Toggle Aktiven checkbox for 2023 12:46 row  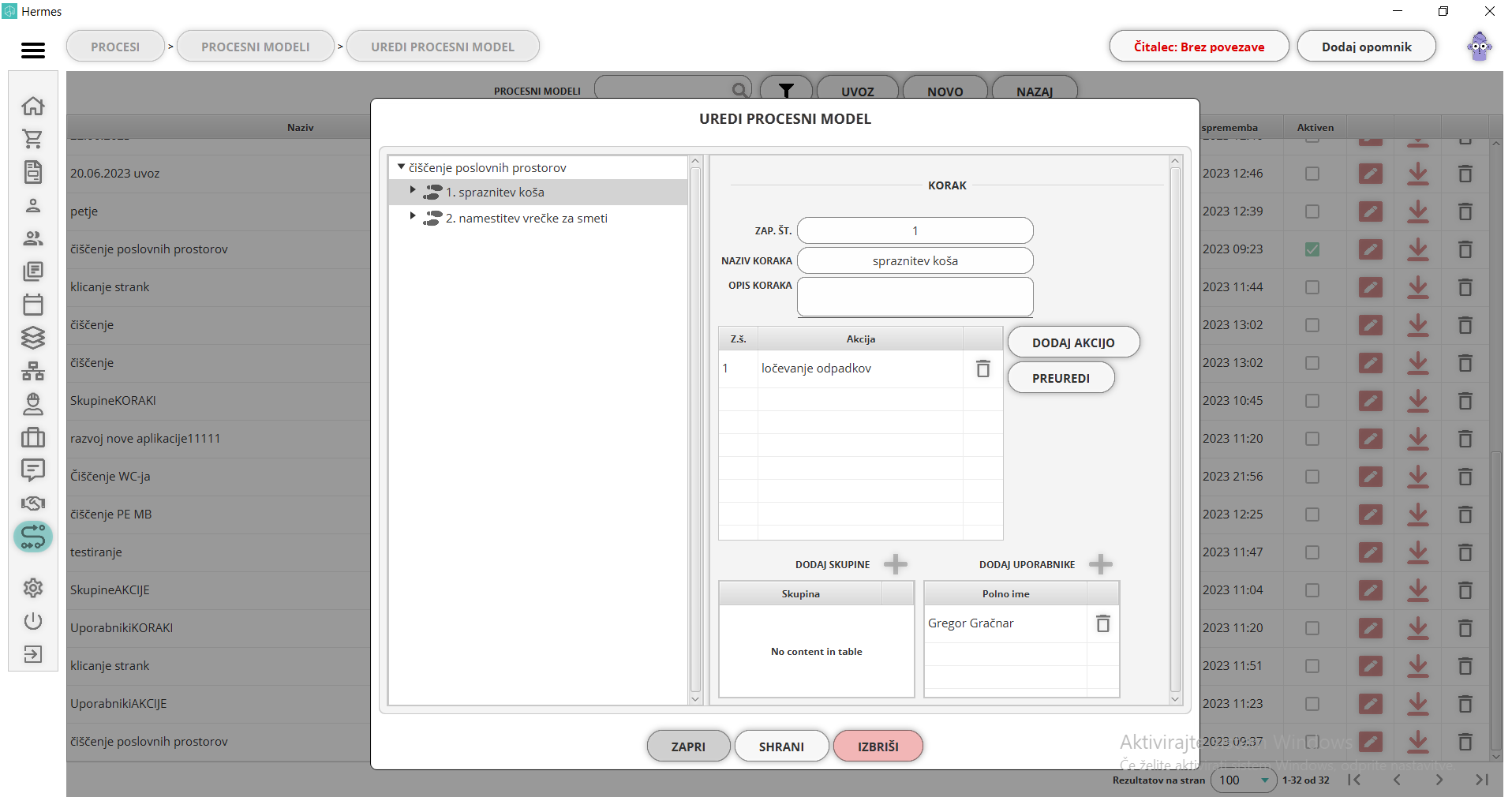(1312, 174)
